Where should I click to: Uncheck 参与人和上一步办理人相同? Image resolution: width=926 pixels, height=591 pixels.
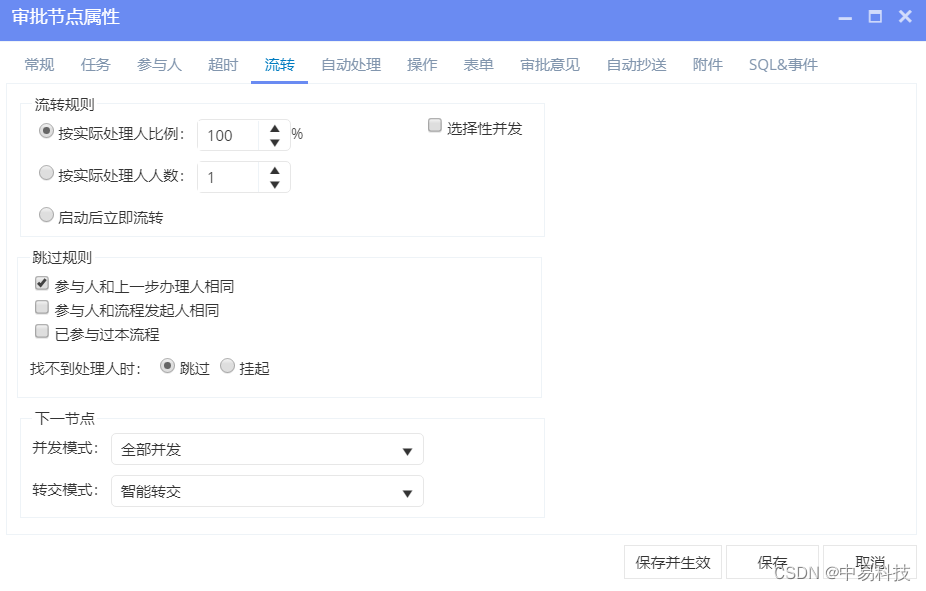(x=41, y=283)
